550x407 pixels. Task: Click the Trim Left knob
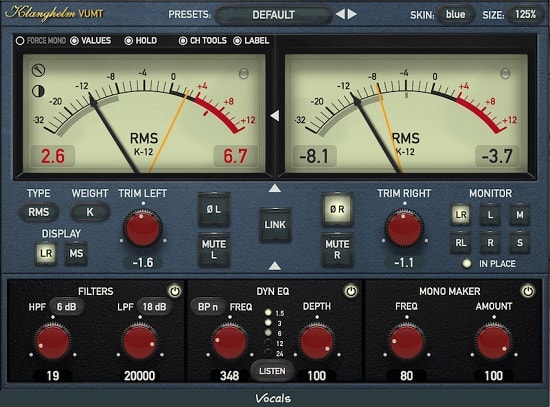pos(143,228)
